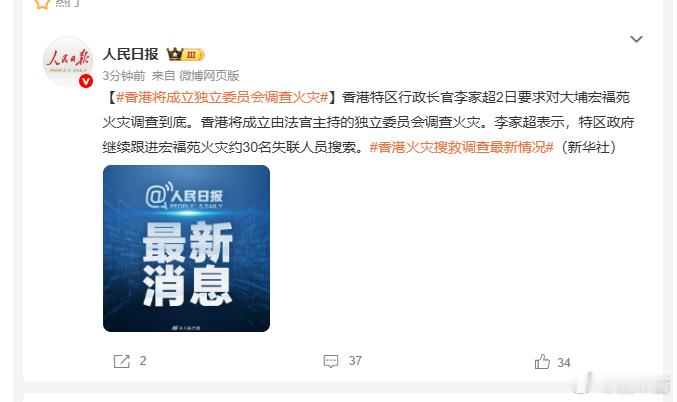Viewport: 677px width, 402px height.
Task: Click the blurred watermark at bottom right
Action: (x=622, y=383)
